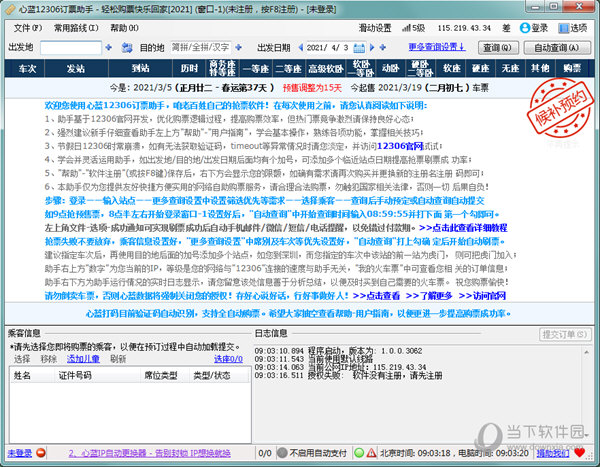Viewport: 600px width, 467px height.
Task: Click the 选项 options icon
Action: tap(563, 28)
